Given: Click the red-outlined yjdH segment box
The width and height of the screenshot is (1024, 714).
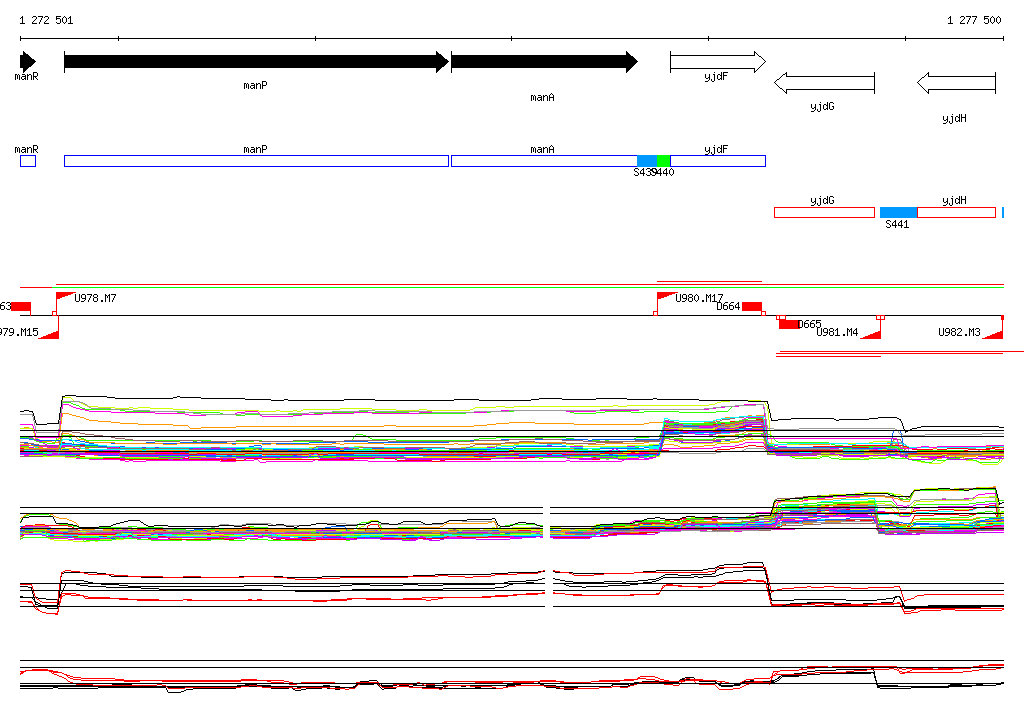Looking at the screenshot, I should point(956,212).
